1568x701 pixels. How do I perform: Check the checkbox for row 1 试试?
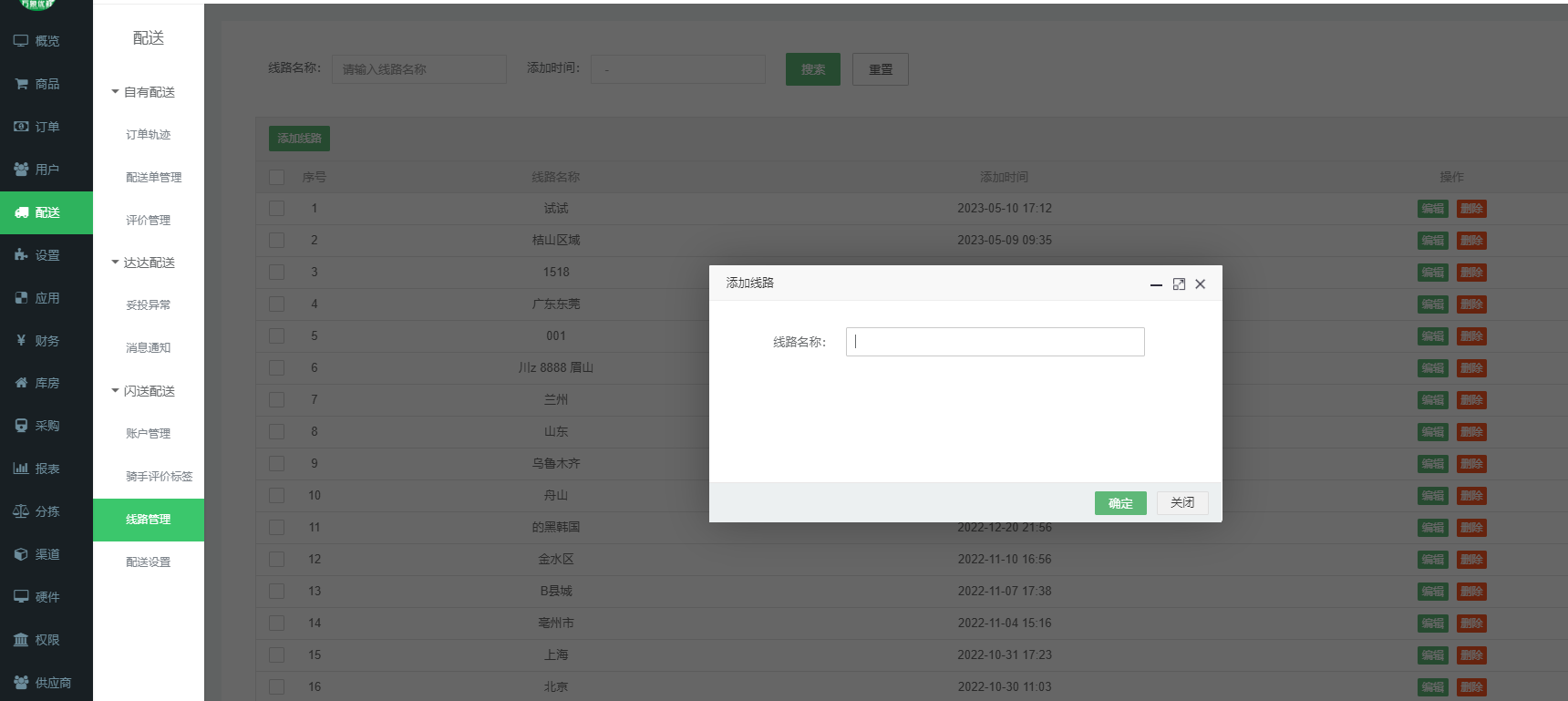(277, 209)
